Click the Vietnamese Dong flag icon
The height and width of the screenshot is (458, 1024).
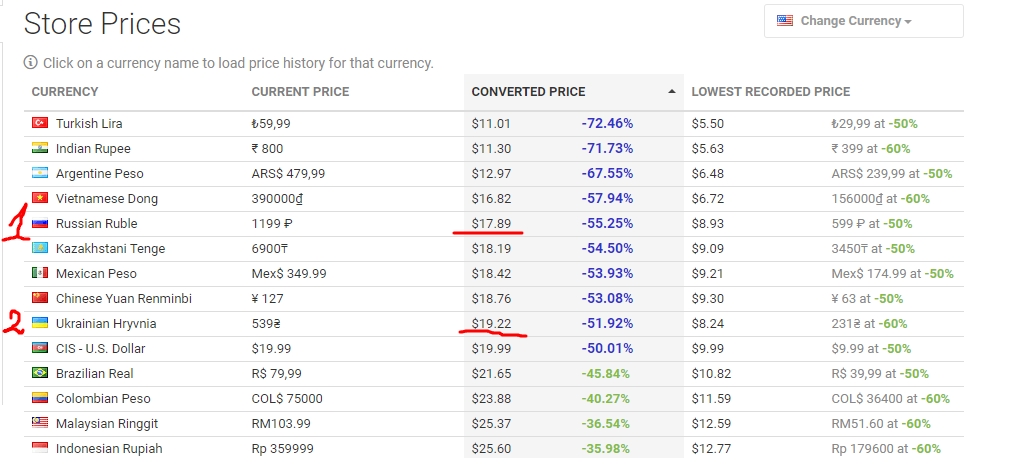(40, 198)
